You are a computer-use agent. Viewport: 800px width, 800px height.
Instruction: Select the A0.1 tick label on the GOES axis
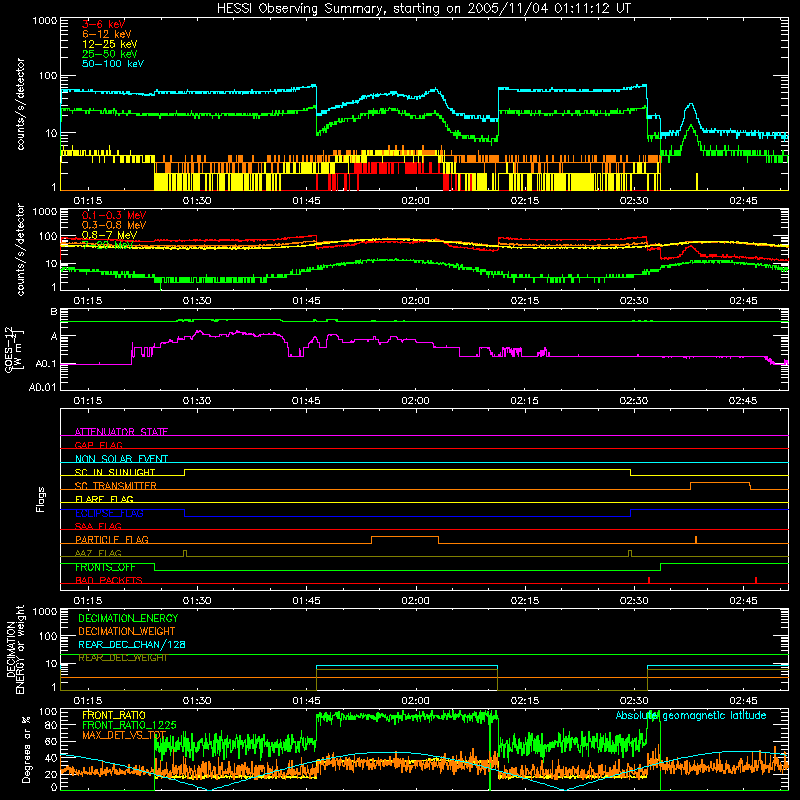(x=46, y=364)
